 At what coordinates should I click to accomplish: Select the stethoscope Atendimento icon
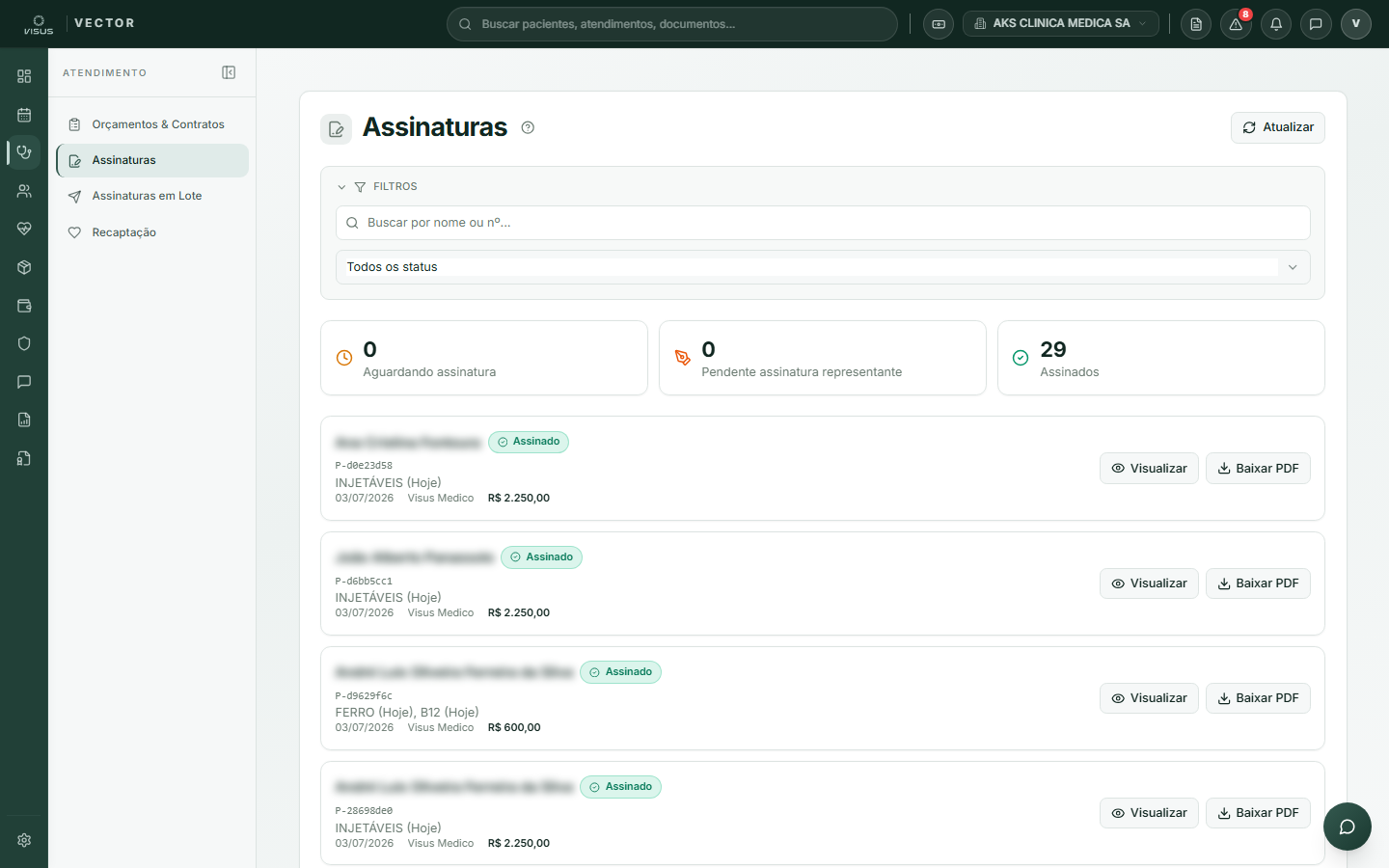24,152
